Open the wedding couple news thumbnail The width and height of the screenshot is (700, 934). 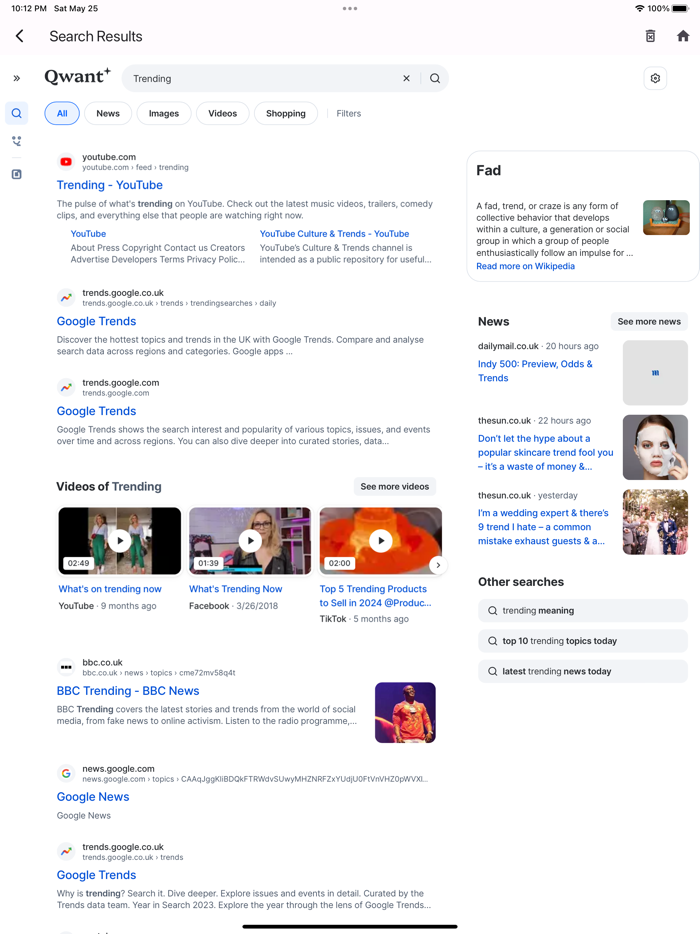[655, 522]
